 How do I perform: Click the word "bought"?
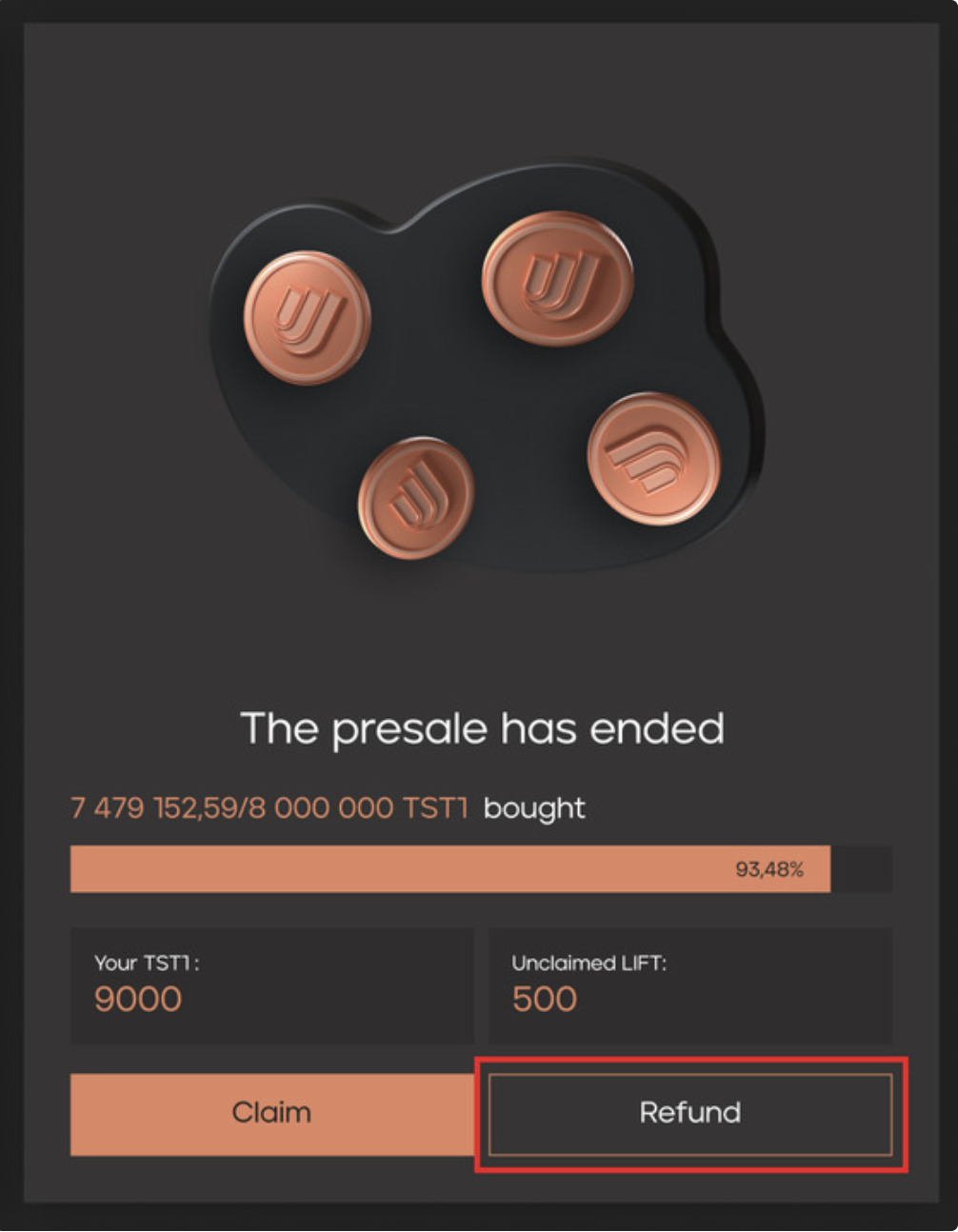534,808
